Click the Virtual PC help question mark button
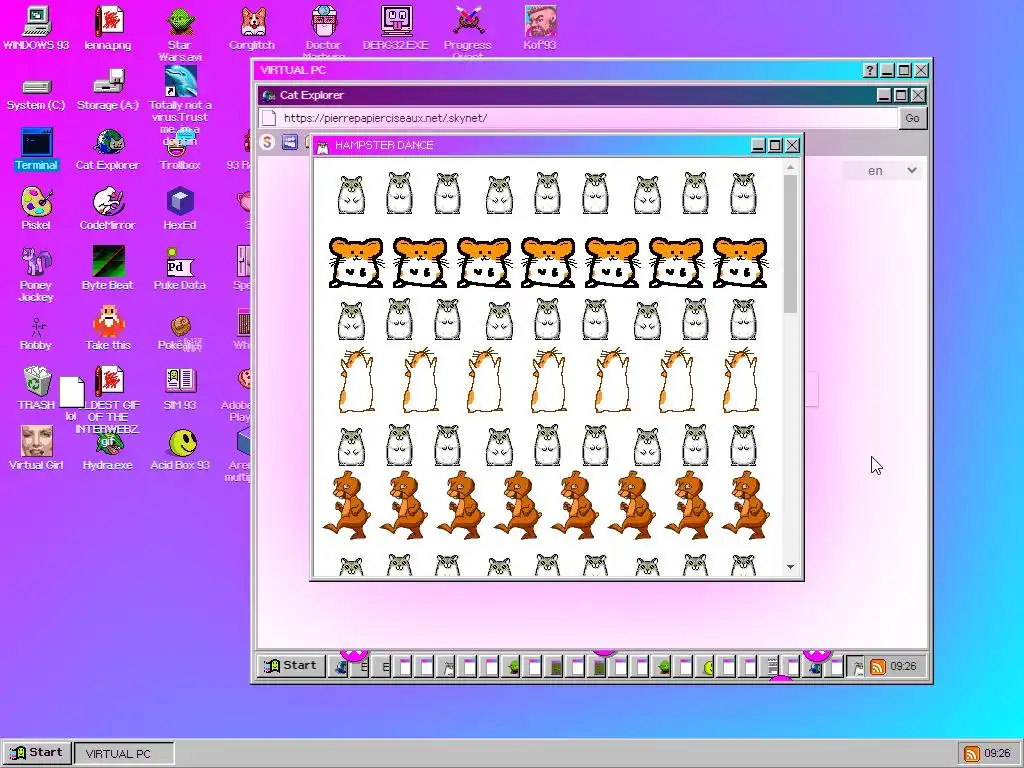This screenshot has width=1024, height=768. [x=869, y=71]
